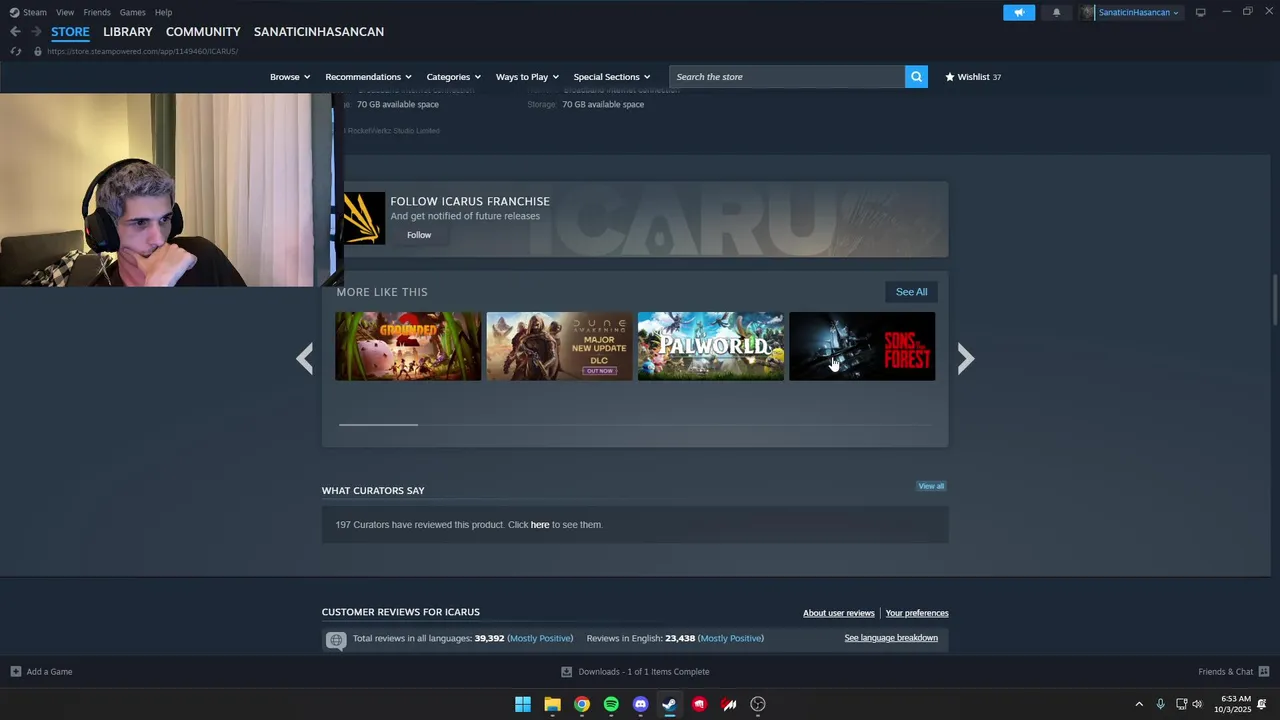This screenshot has height=720, width=1280.
Task: Open the SANATICINHASANCAN profile tab
Action: tap(319, 32)
